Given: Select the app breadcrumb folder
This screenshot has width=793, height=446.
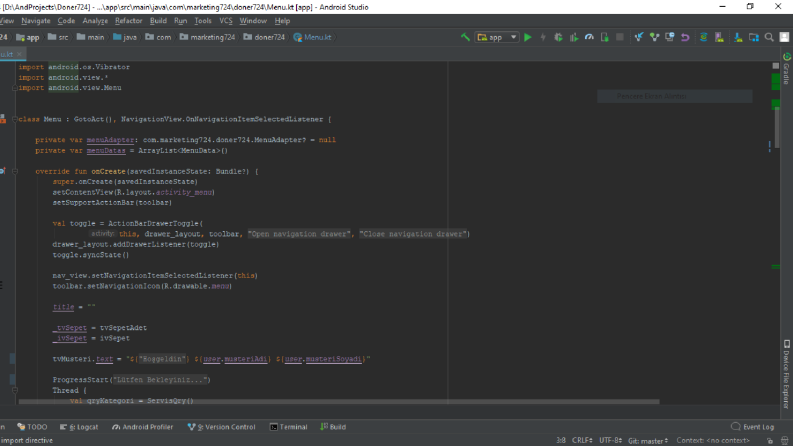Looking at the screenshot, I should (x=28, y=37).
